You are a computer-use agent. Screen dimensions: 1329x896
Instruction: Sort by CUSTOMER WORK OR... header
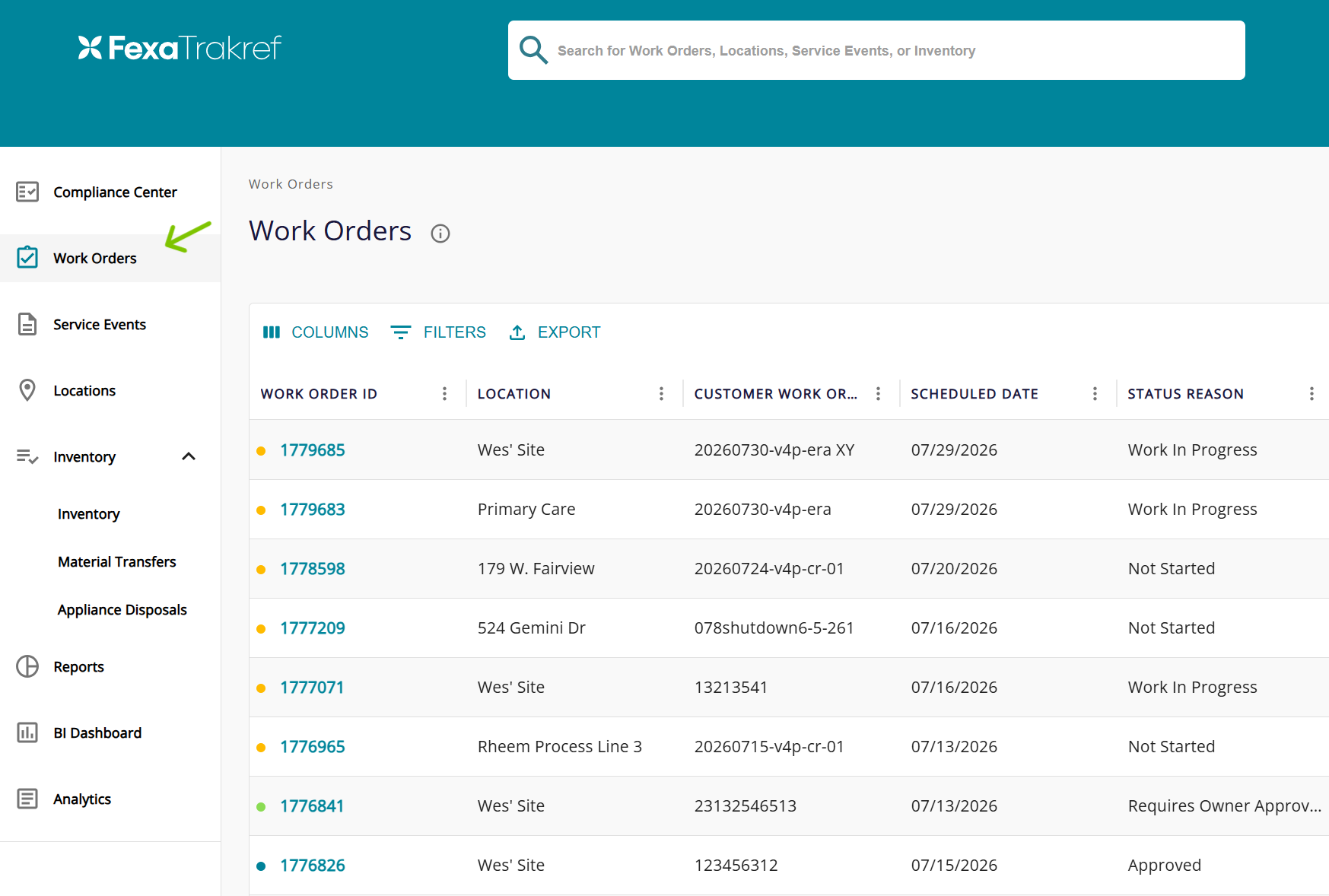[775, 394]
